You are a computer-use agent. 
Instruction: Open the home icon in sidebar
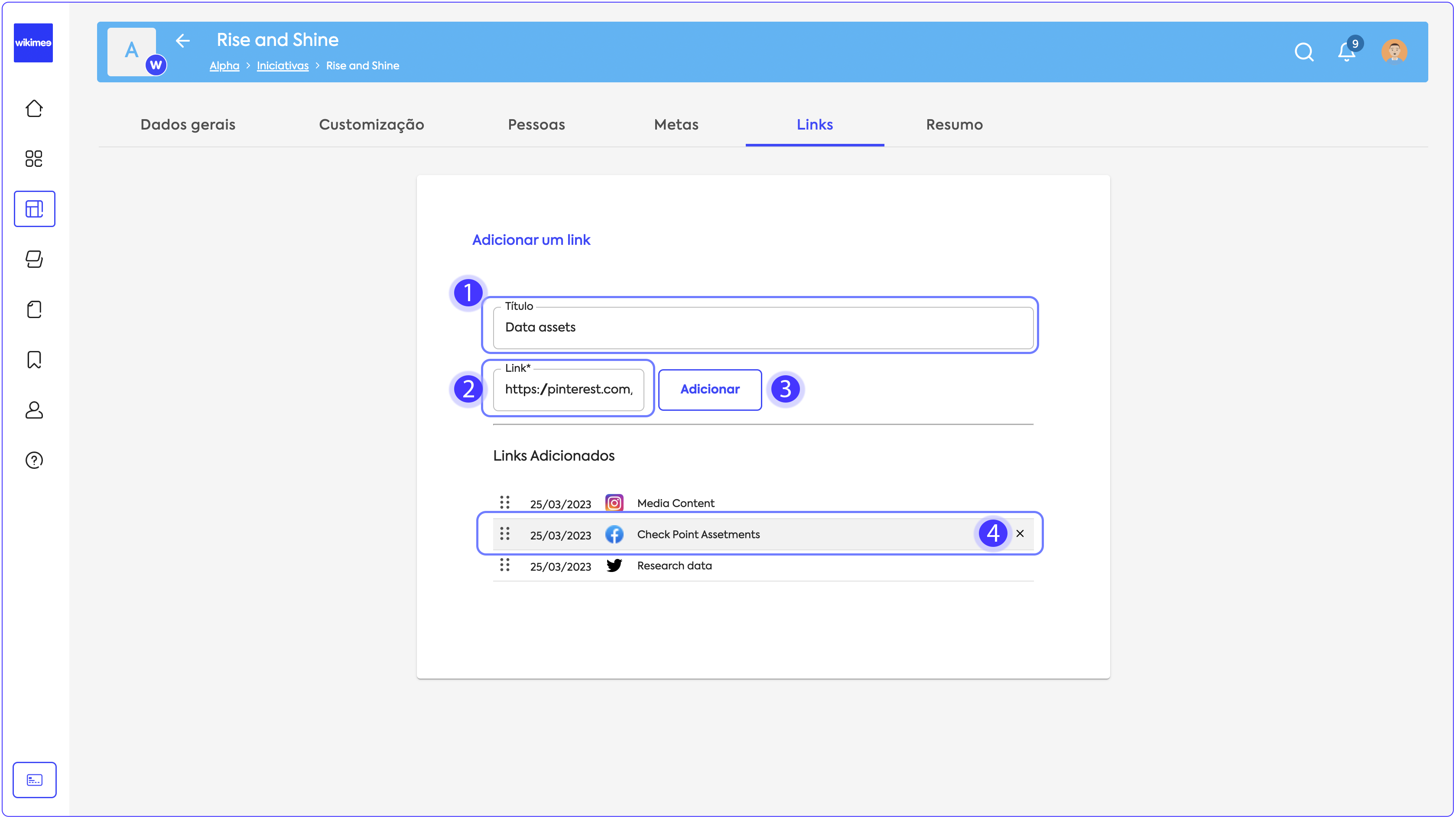point(34,108)
